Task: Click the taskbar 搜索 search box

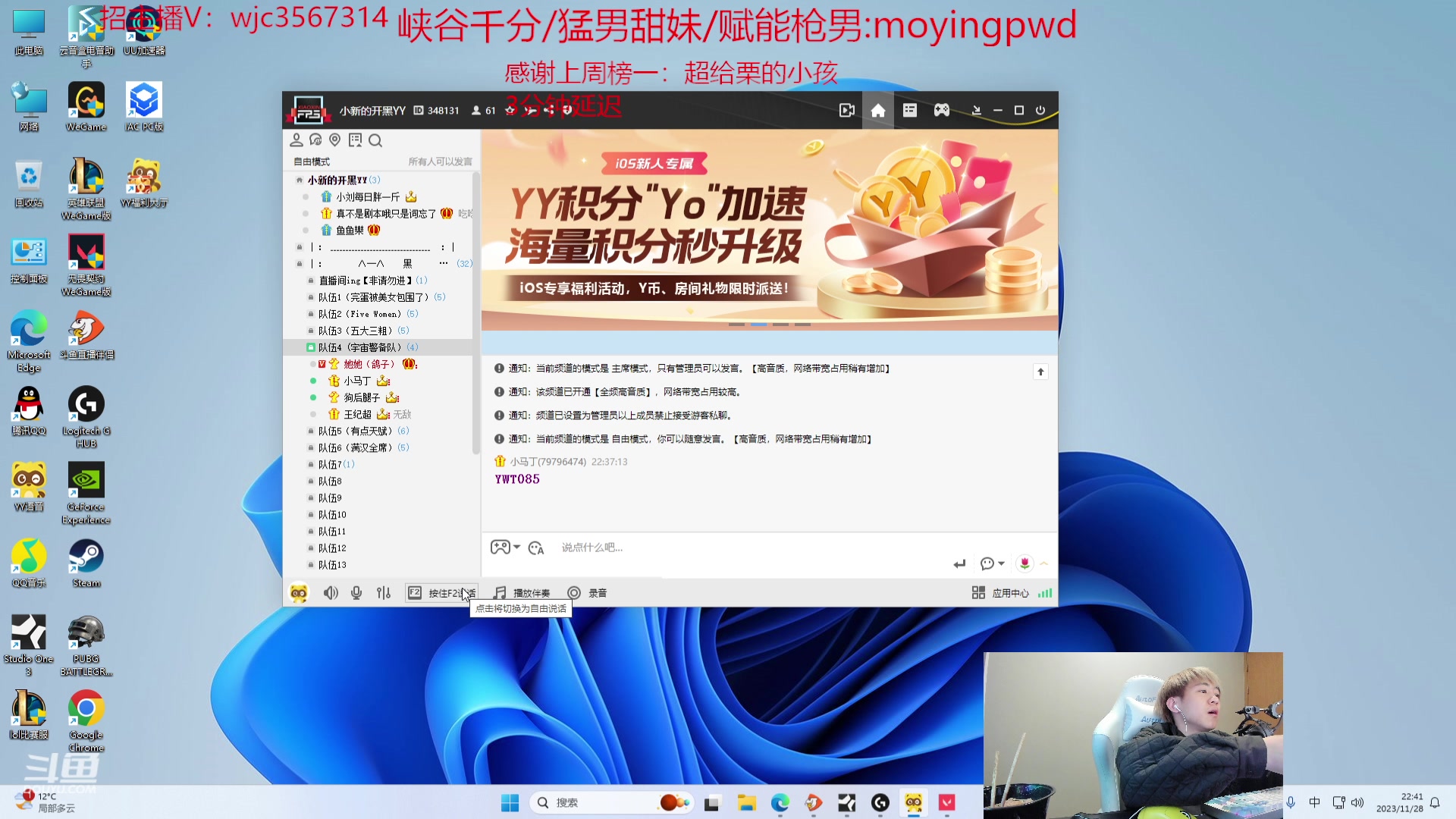Action: pos(610,802)
